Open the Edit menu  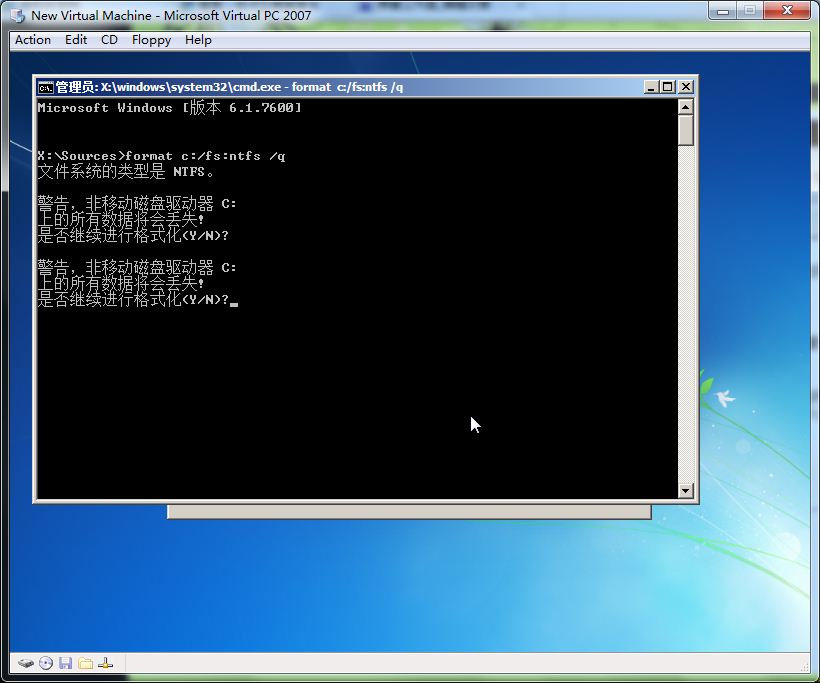75,40
